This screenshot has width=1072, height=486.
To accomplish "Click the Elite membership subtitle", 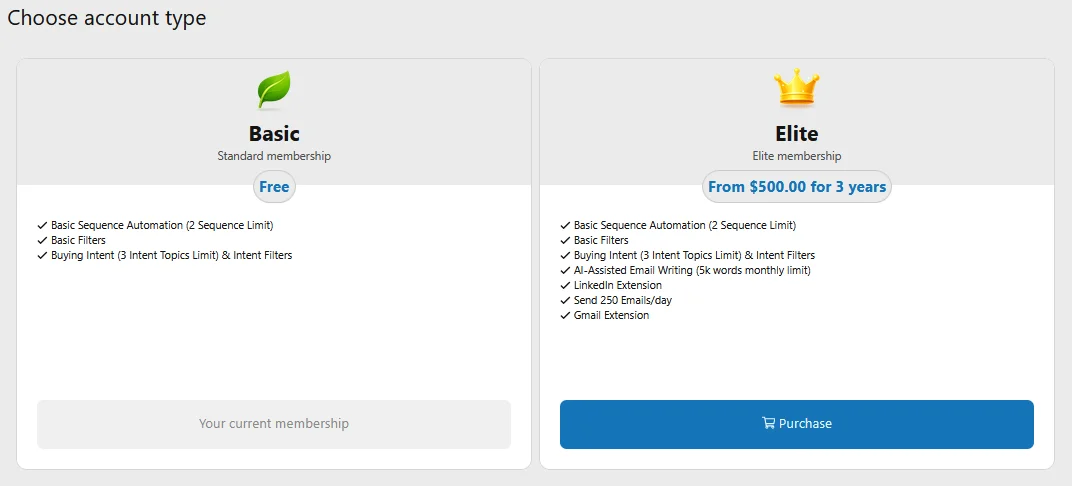I will pos(797,156).
